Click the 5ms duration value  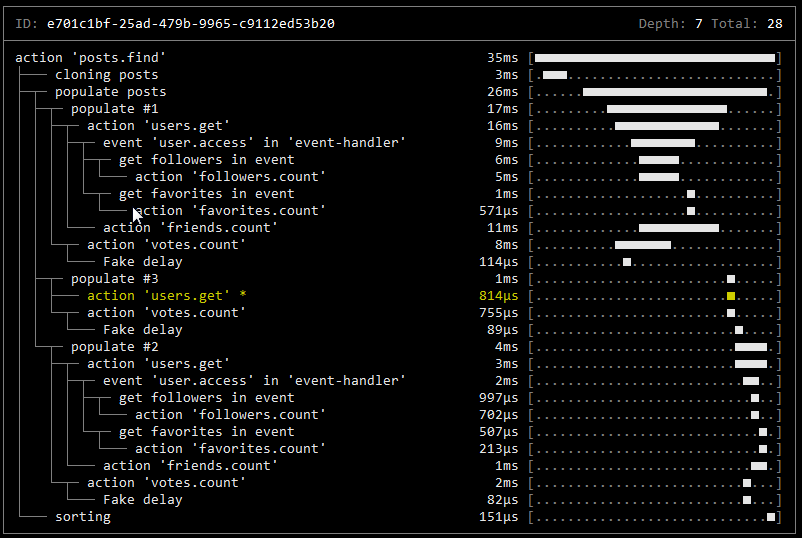[x=507, y=176]
